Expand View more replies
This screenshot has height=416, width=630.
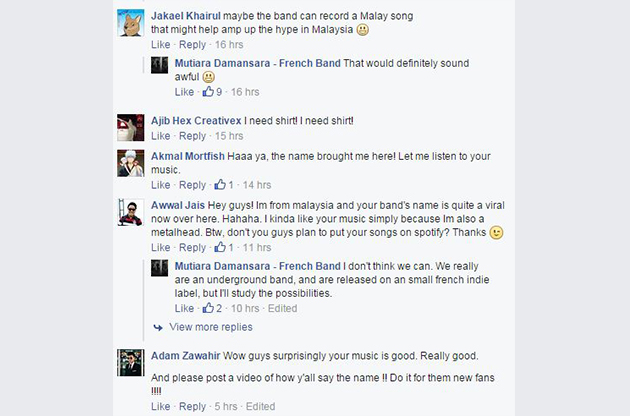pyautogui.click(x=210, y=327)
